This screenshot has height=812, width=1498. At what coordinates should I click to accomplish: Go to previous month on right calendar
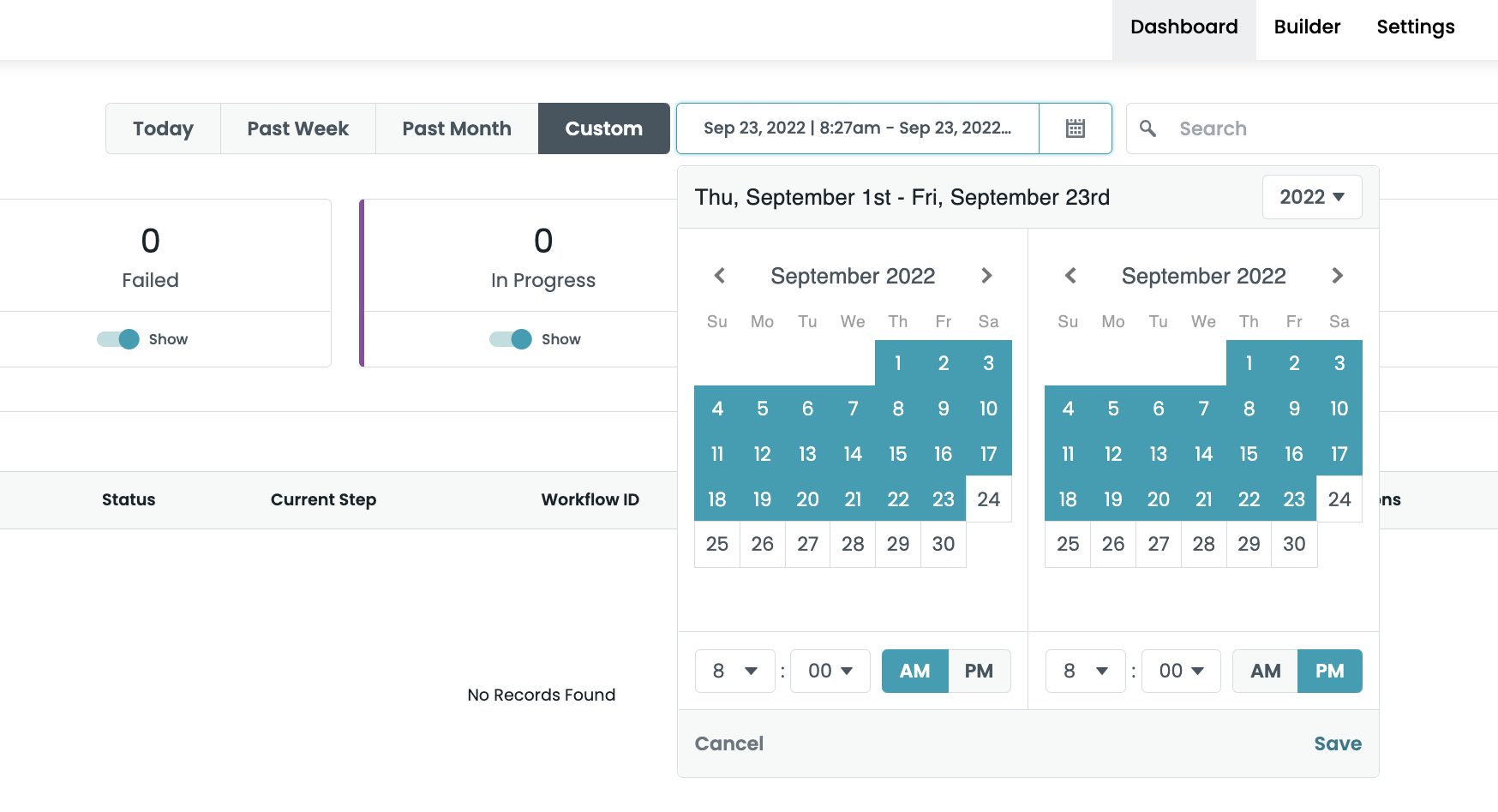coord(1070,275)
